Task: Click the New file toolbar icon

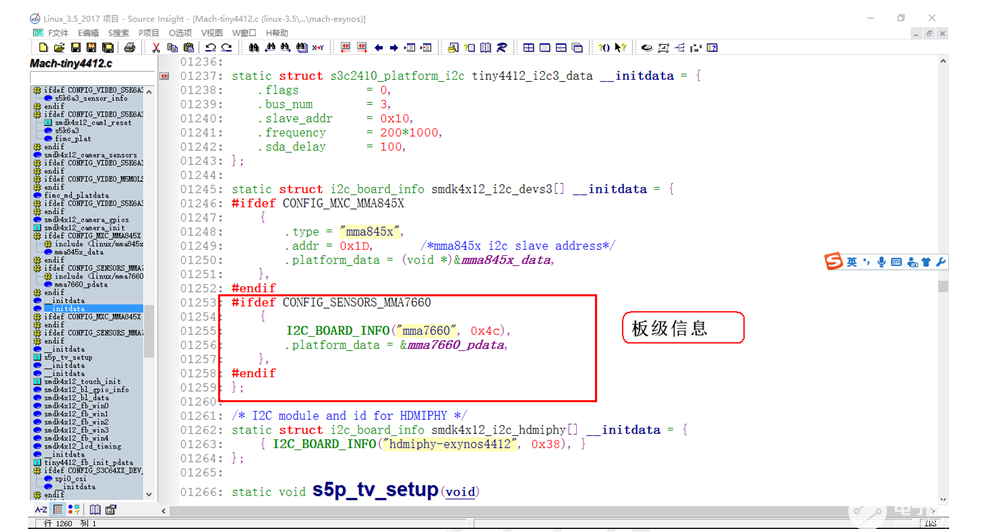Action: [x=43, y=47]
